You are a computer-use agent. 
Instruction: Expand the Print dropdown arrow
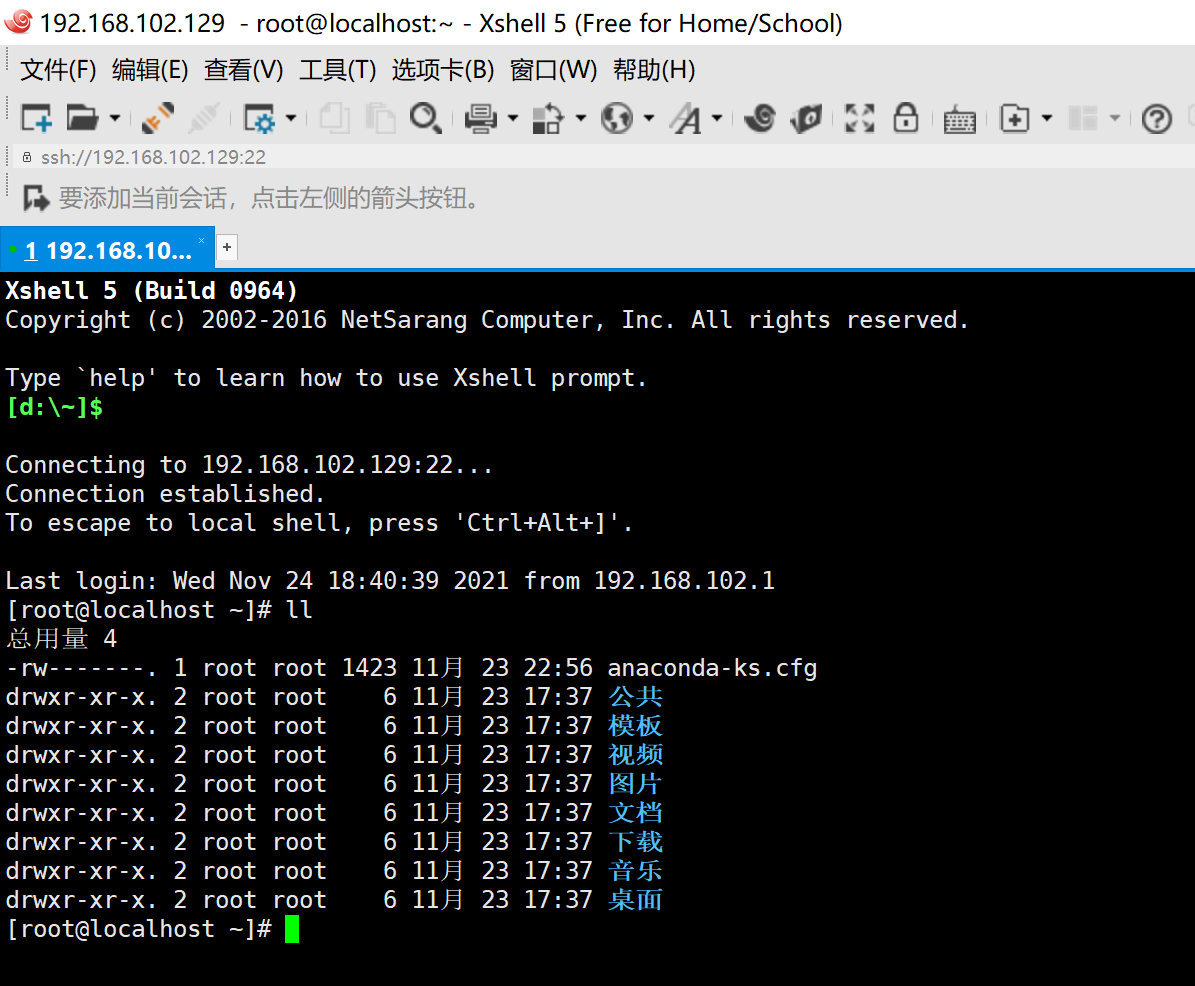coord(513,119)
